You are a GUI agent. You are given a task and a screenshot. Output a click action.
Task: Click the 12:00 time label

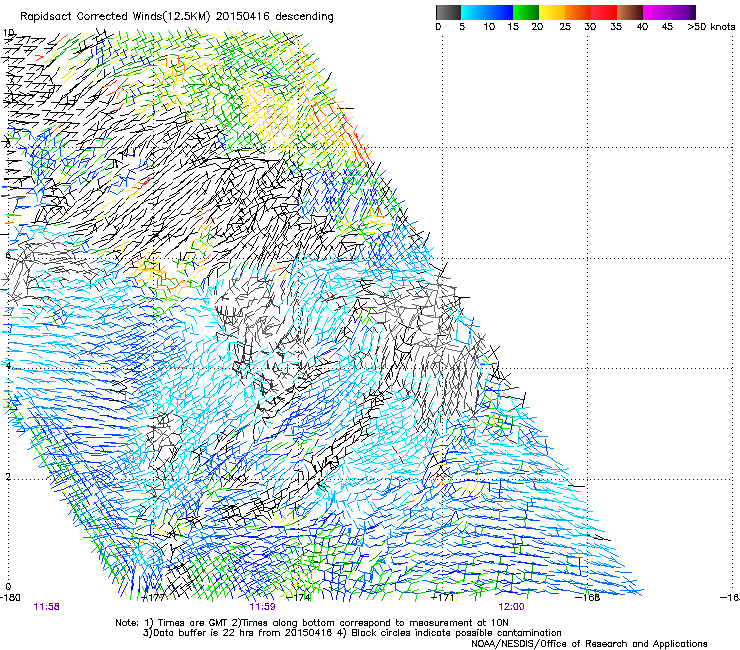pyautogui.click(x=511, y=607)
